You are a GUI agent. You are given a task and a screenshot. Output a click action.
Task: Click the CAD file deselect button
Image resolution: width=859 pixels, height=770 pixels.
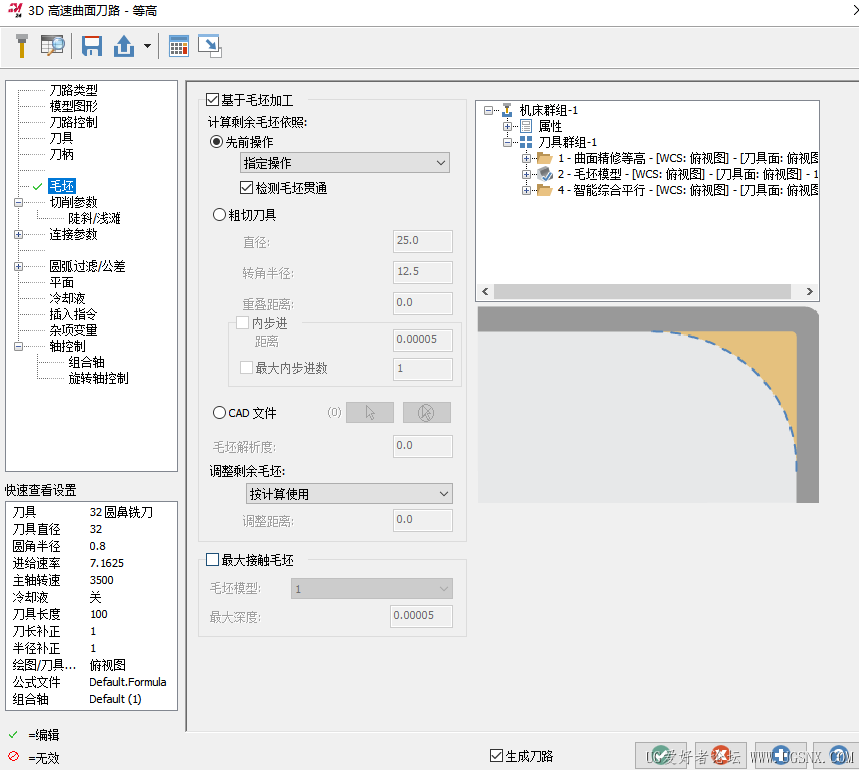click(x=427, y=412)
